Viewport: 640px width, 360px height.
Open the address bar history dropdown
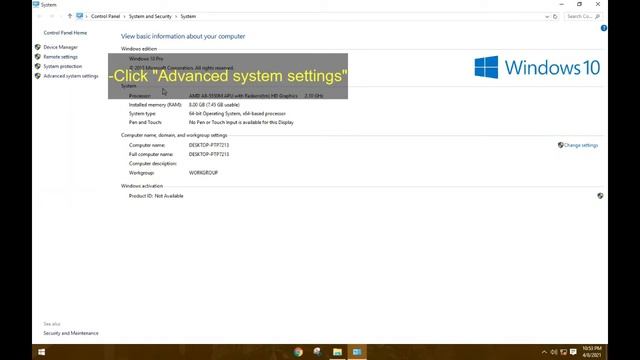(x=547, y=17)
